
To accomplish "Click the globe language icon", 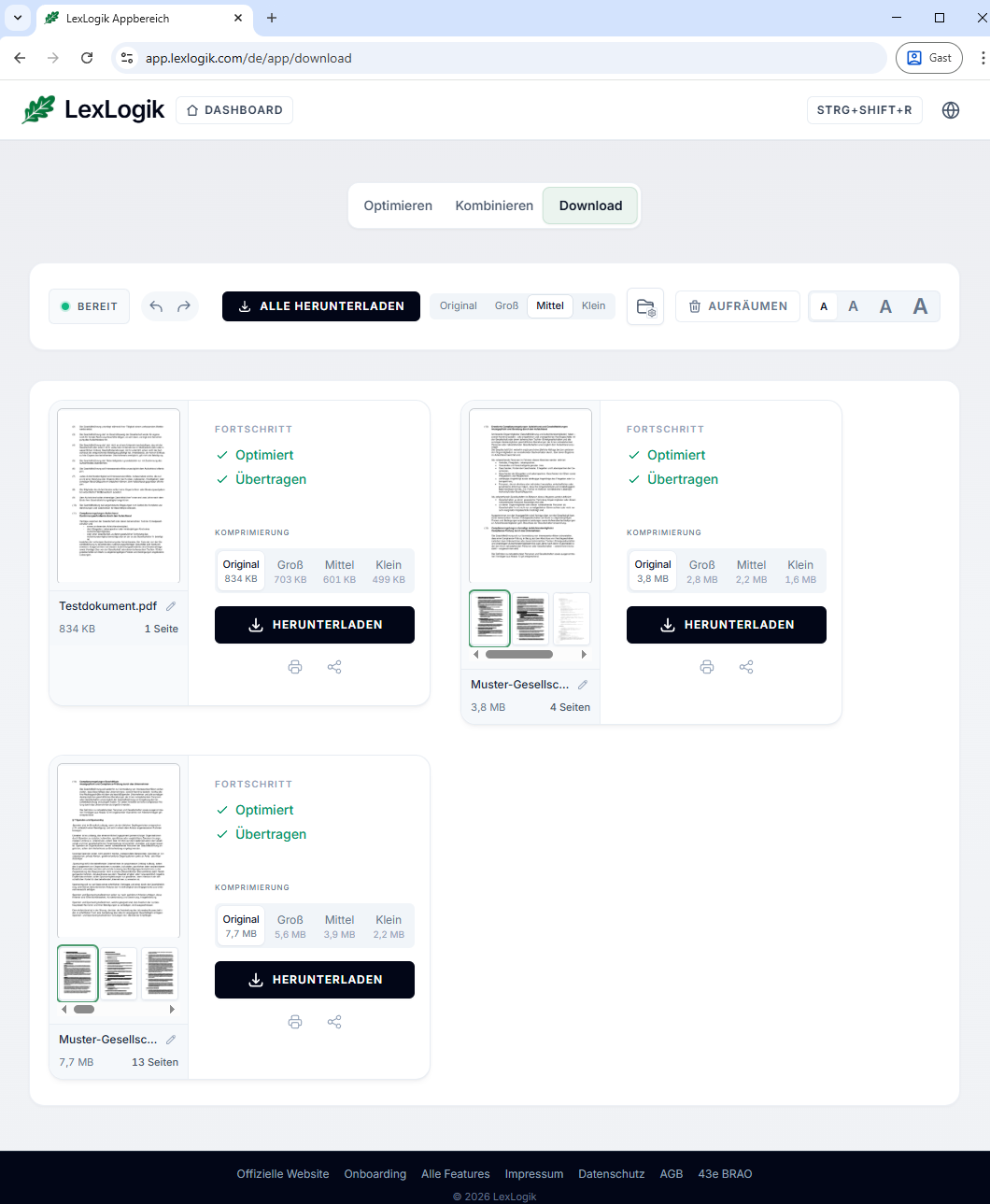I will pos(951,110).
